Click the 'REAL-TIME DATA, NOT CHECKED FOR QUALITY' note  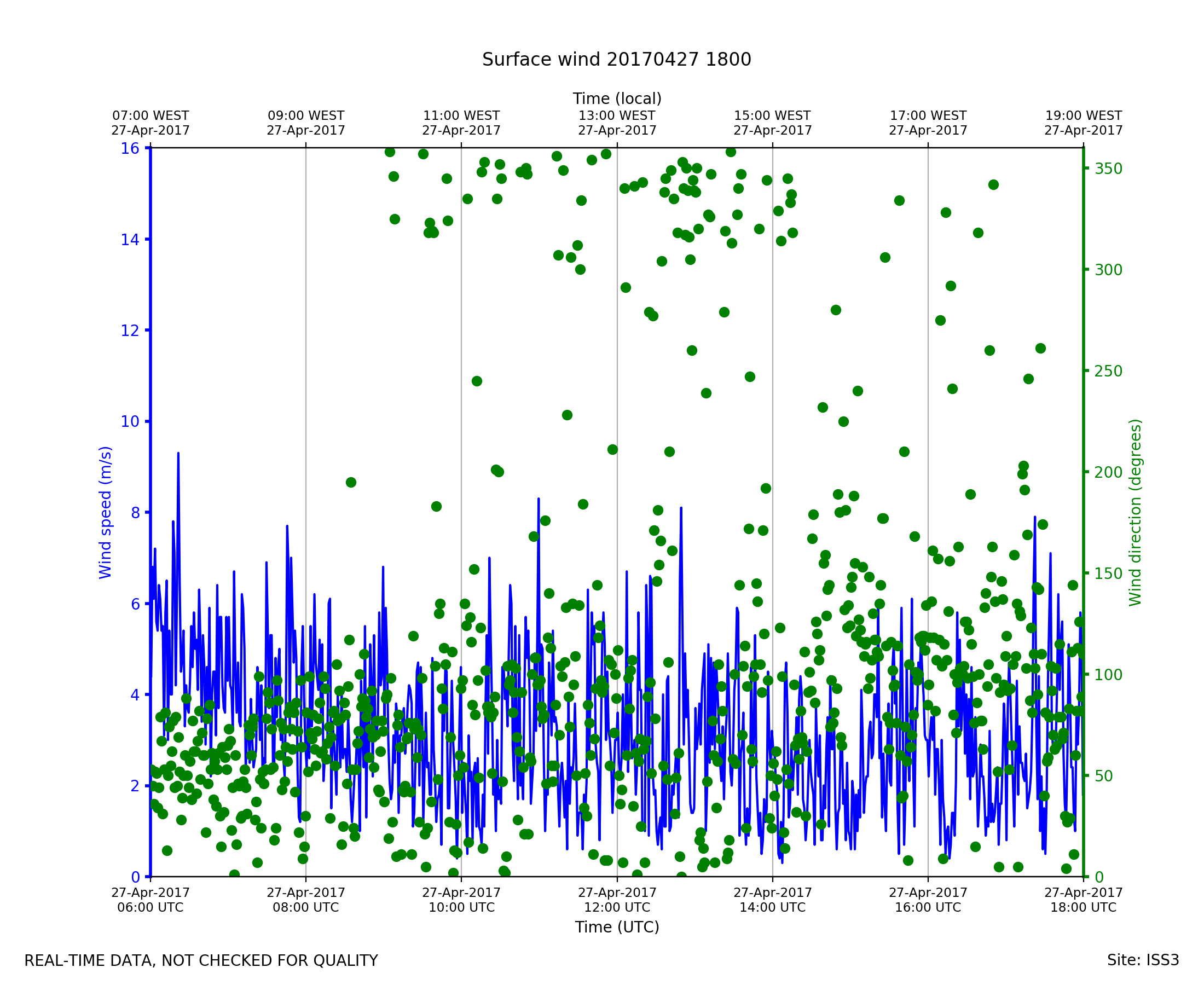pos(201,961)
